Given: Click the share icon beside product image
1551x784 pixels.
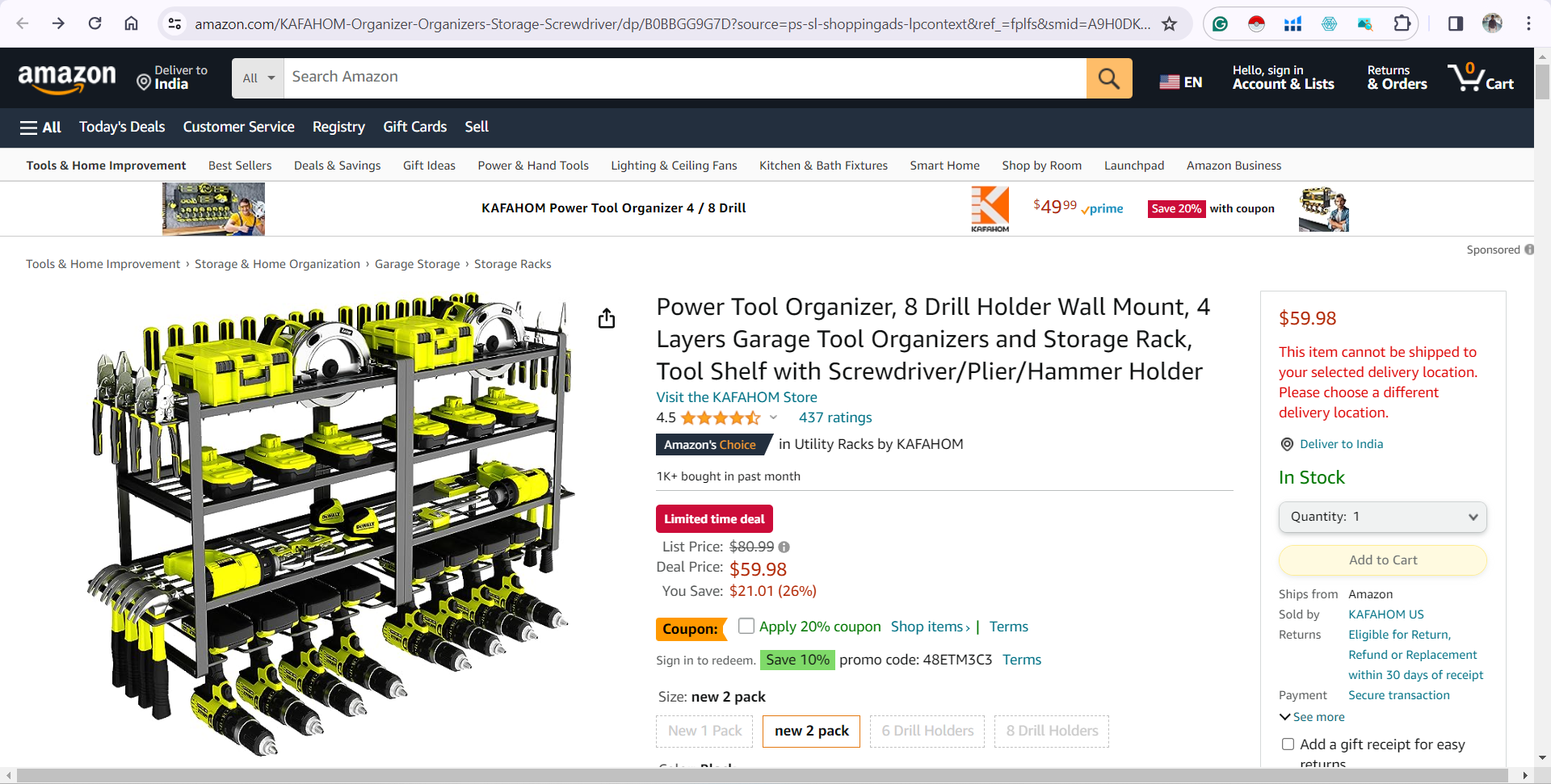Looking at the screenshot, I should pos(607,319).
